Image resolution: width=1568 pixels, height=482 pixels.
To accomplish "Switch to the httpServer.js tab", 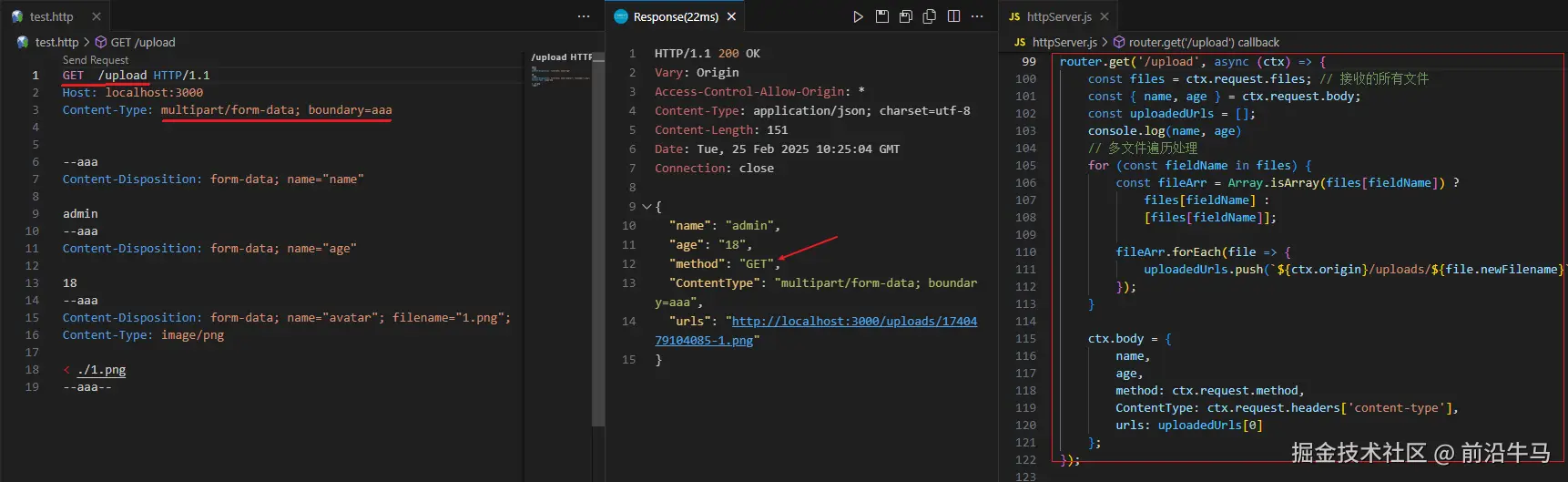I will click(1059, 16).
